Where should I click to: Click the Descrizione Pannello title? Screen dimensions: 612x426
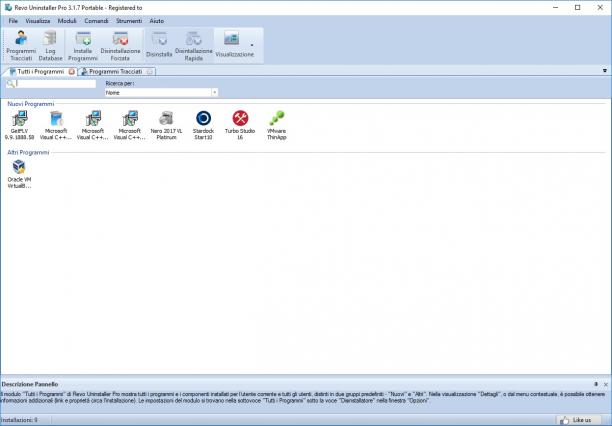click(30, 384)
